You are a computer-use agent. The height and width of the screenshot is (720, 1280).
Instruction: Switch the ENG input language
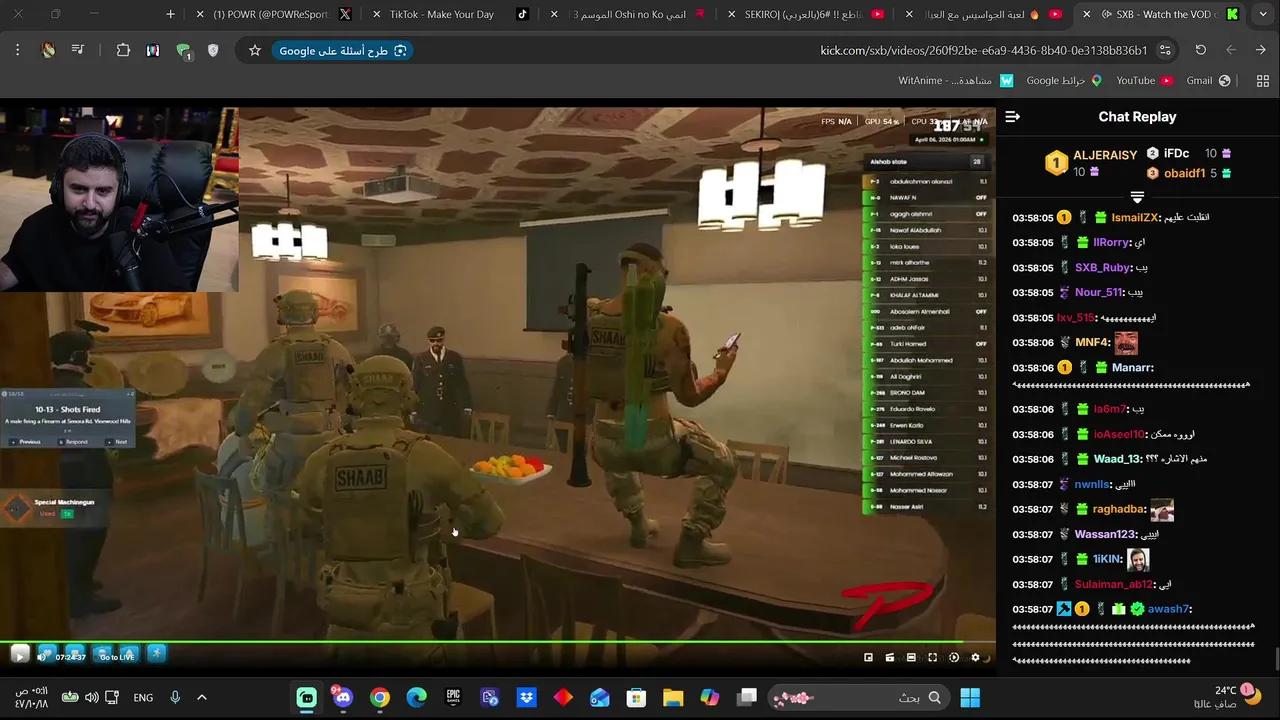pyautogui.click(x=143, y=697)
